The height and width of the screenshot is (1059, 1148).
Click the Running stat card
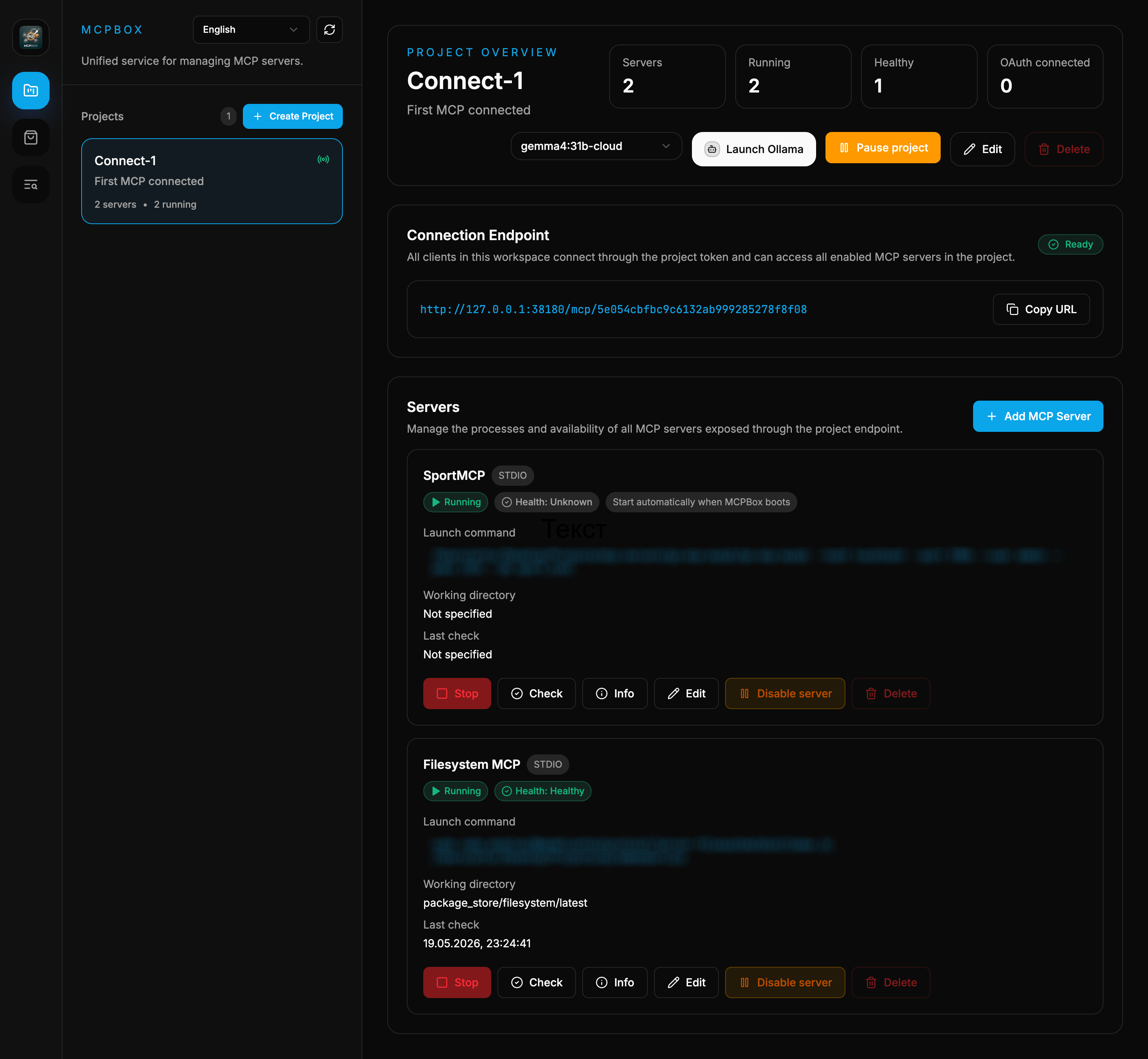(793, 76)
